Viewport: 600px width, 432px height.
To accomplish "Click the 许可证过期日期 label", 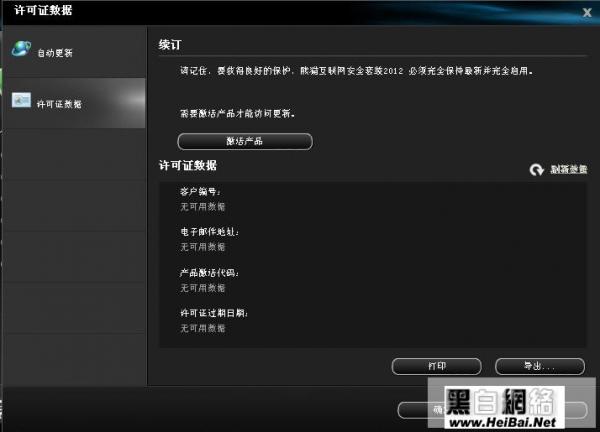I will (214, 313).
